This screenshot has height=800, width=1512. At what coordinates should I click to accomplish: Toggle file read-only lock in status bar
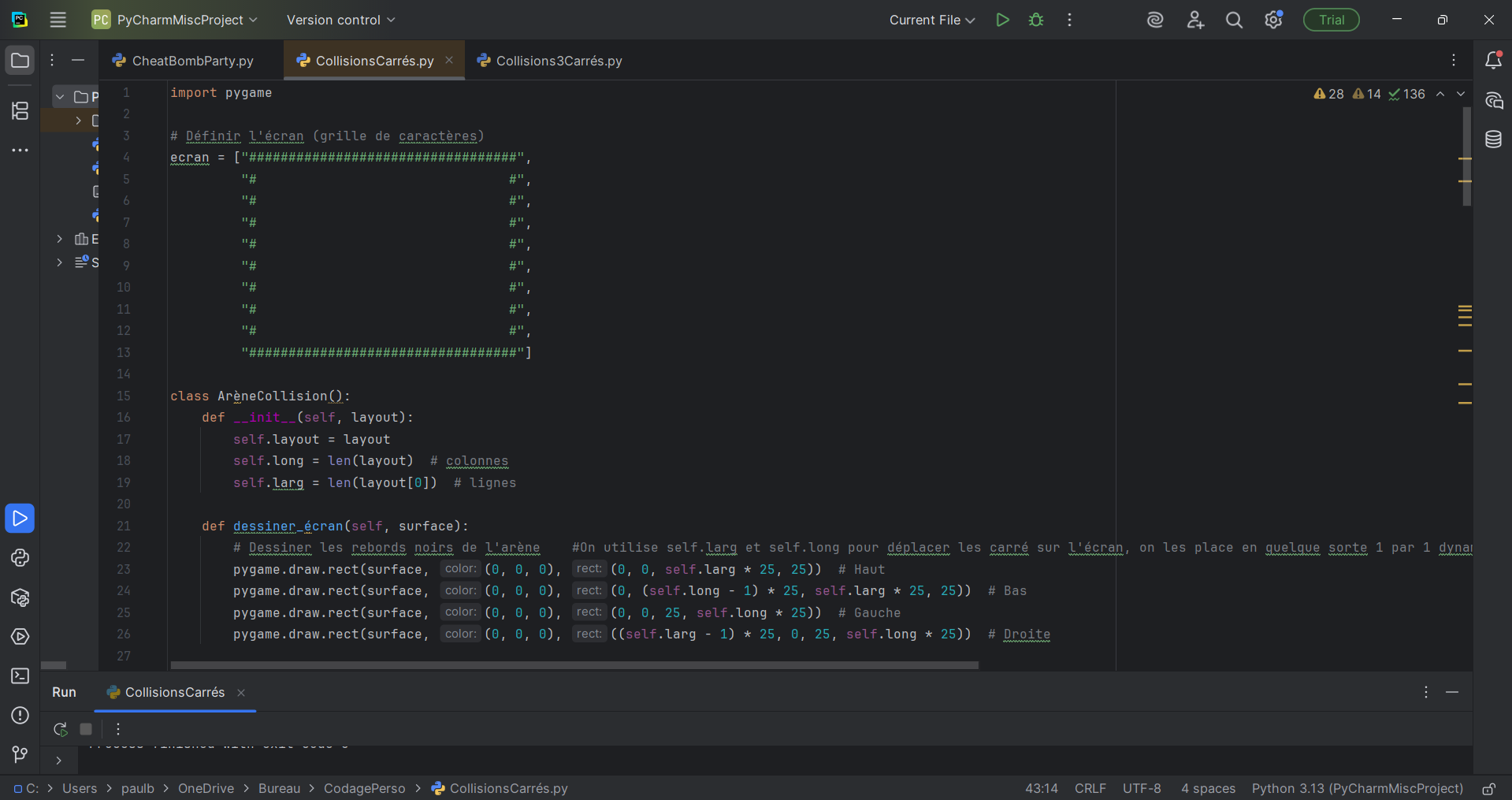point(1488,788)
